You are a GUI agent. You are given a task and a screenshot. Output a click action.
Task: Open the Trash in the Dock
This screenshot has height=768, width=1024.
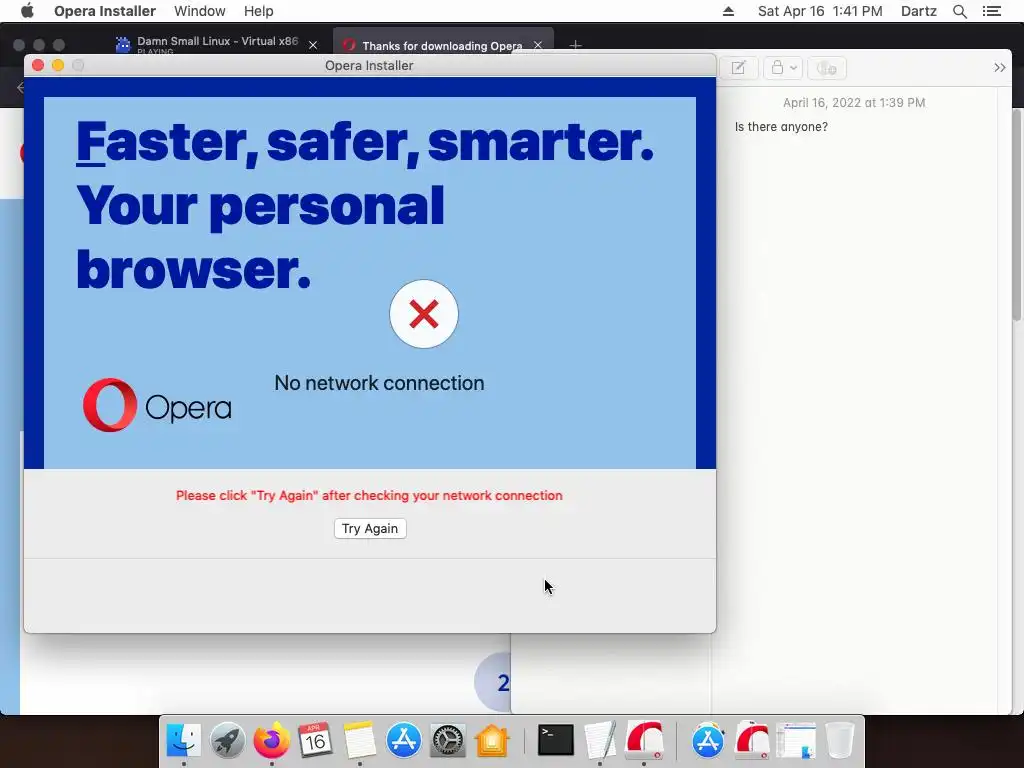pyautogui.click(x=840, y=740)
